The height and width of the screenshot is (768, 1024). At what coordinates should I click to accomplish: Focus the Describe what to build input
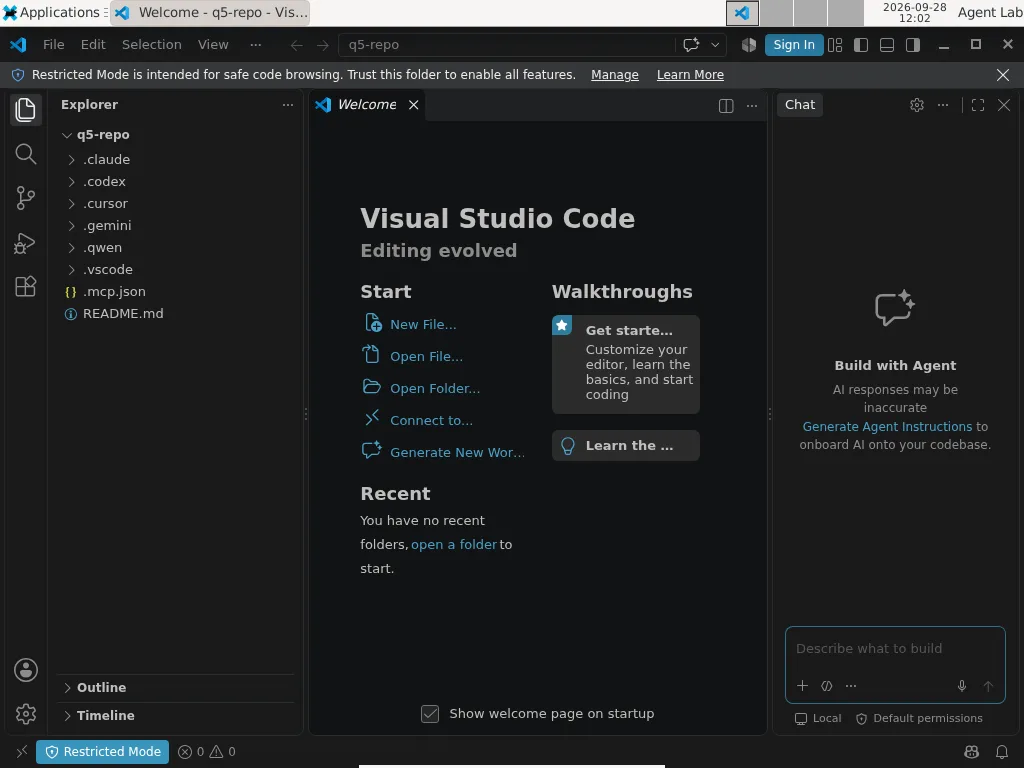pyautogui.click(x=895, y=648)
